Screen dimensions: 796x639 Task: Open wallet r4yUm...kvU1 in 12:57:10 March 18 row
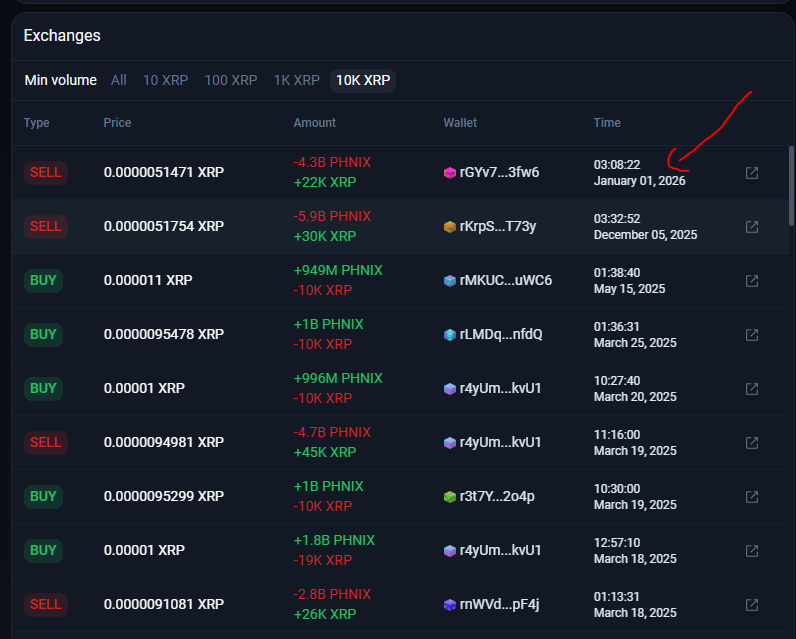pyautogui.click(x=501, y=551)
